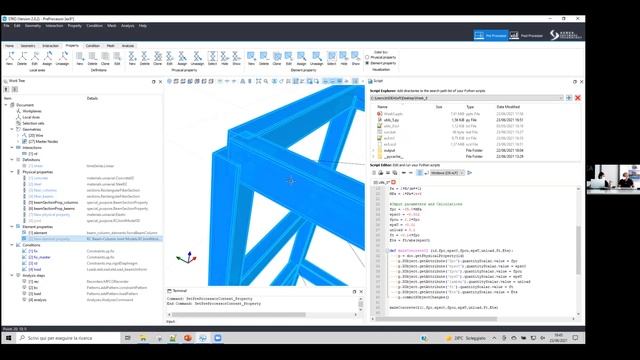Screen dimensions: 640x360
Task: Open the script directory path dropdown
Action: click(561, 98)
